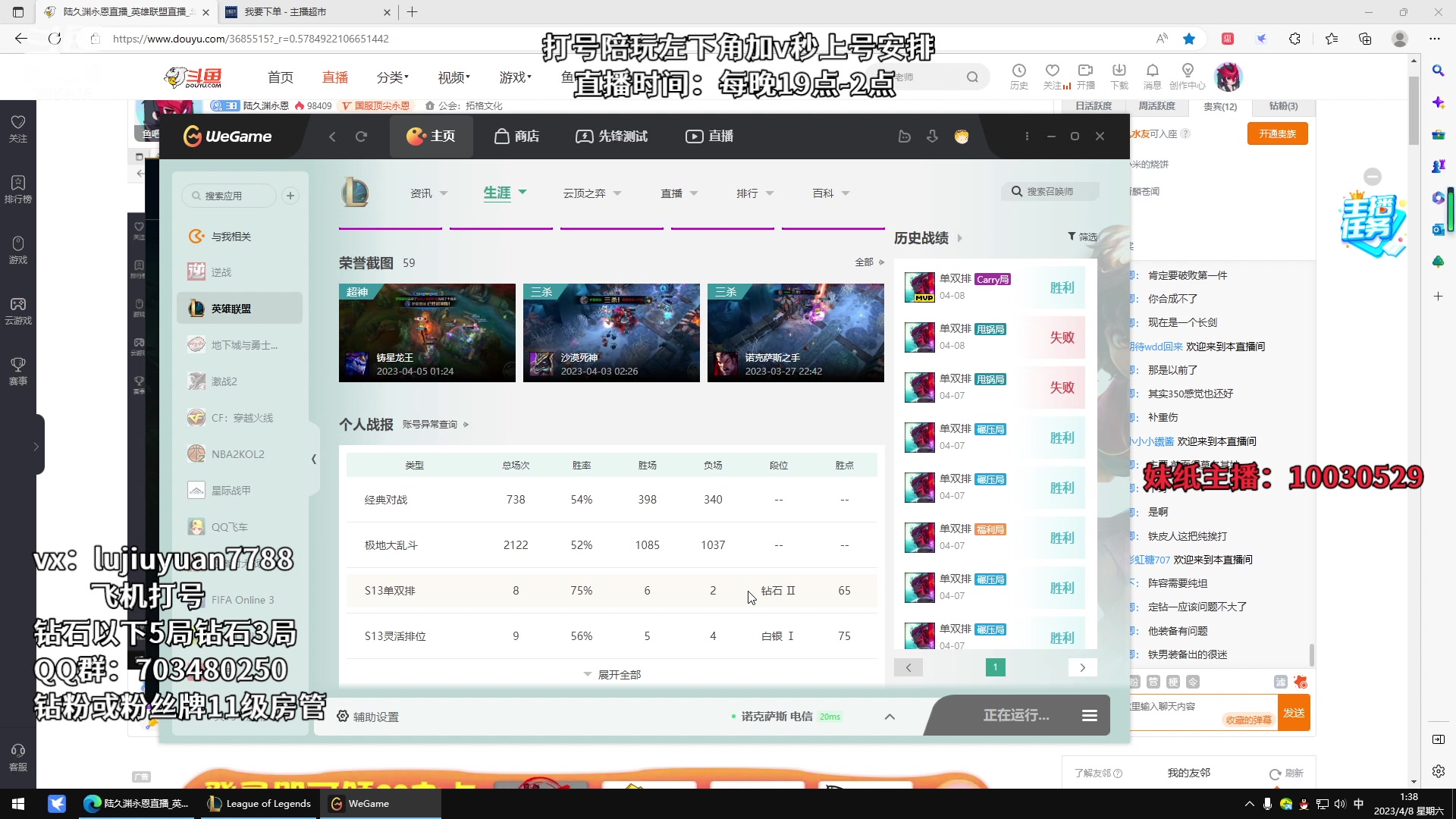Open League of Legends in taskbar
The width and height of the screenshot is (1456, 819).
tap(259, 804)
